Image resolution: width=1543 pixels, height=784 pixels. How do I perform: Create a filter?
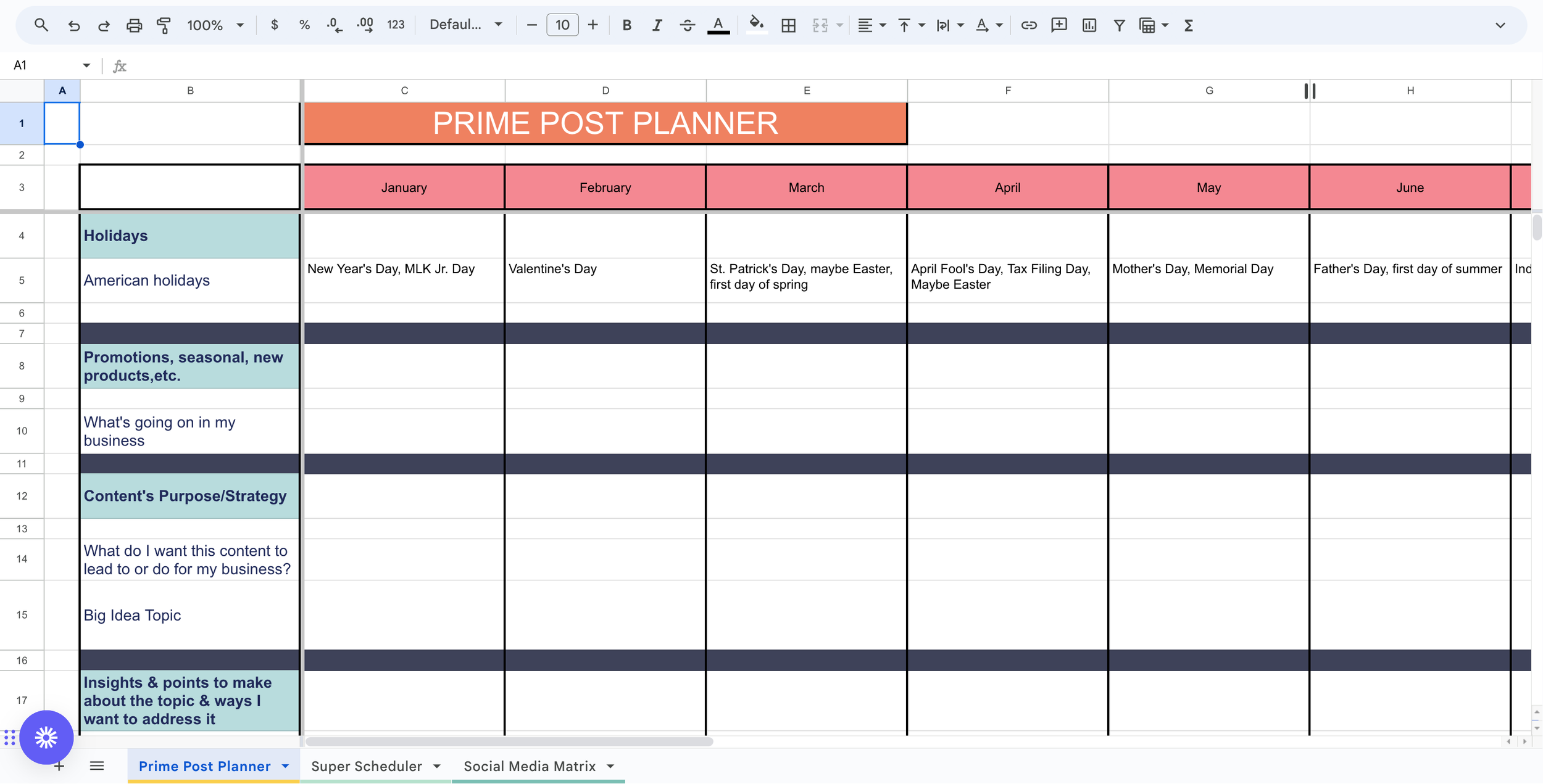(x=1119, y=25)
